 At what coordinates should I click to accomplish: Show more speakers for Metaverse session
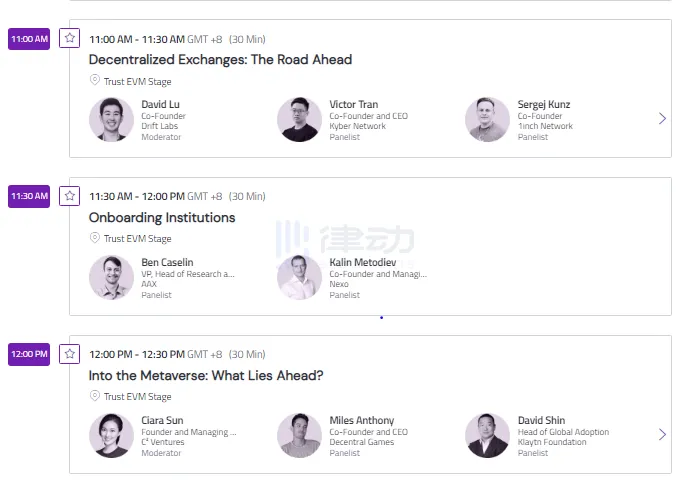click(x=662, y=434)
